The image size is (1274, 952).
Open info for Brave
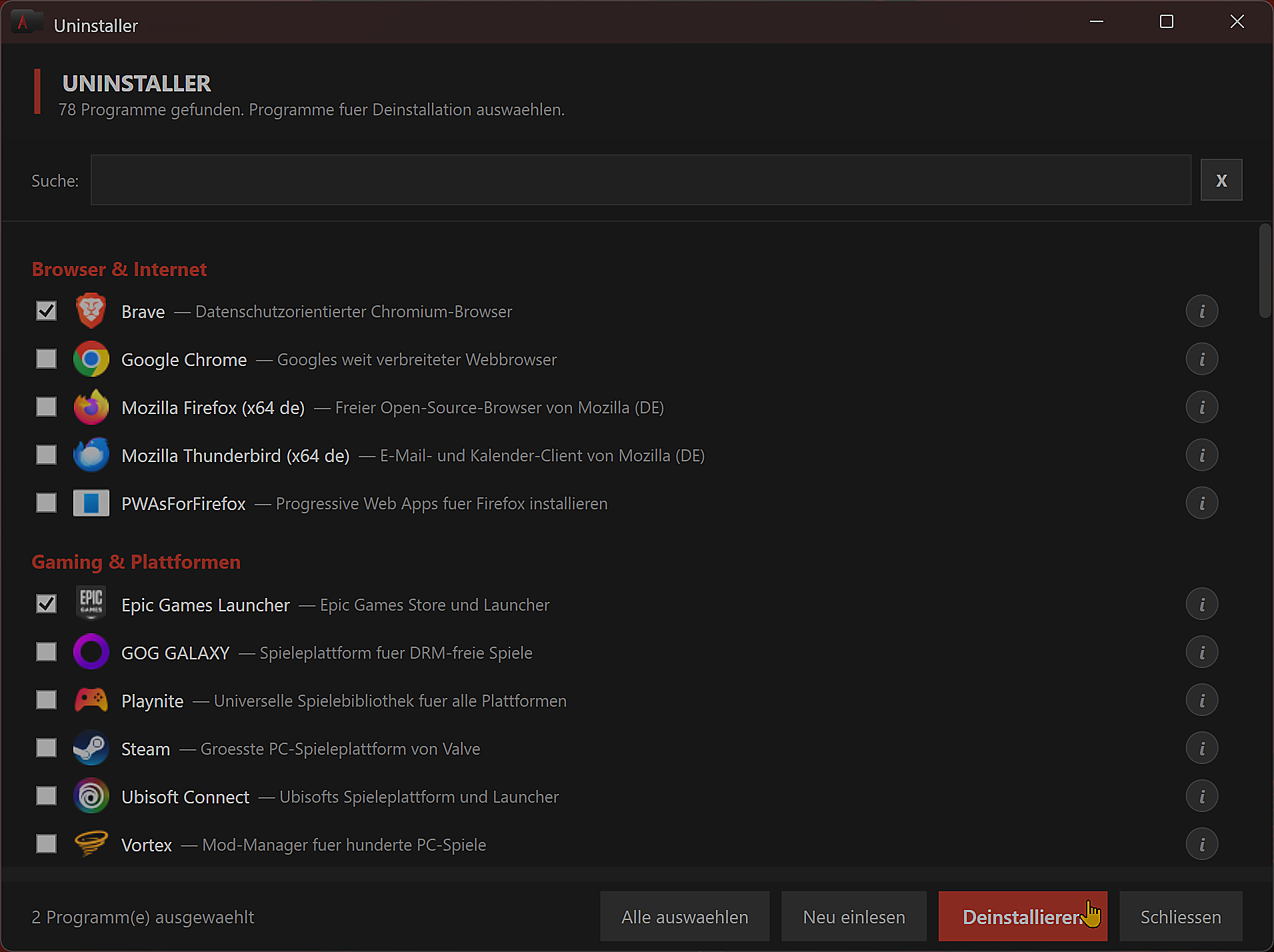[1202, 311]
